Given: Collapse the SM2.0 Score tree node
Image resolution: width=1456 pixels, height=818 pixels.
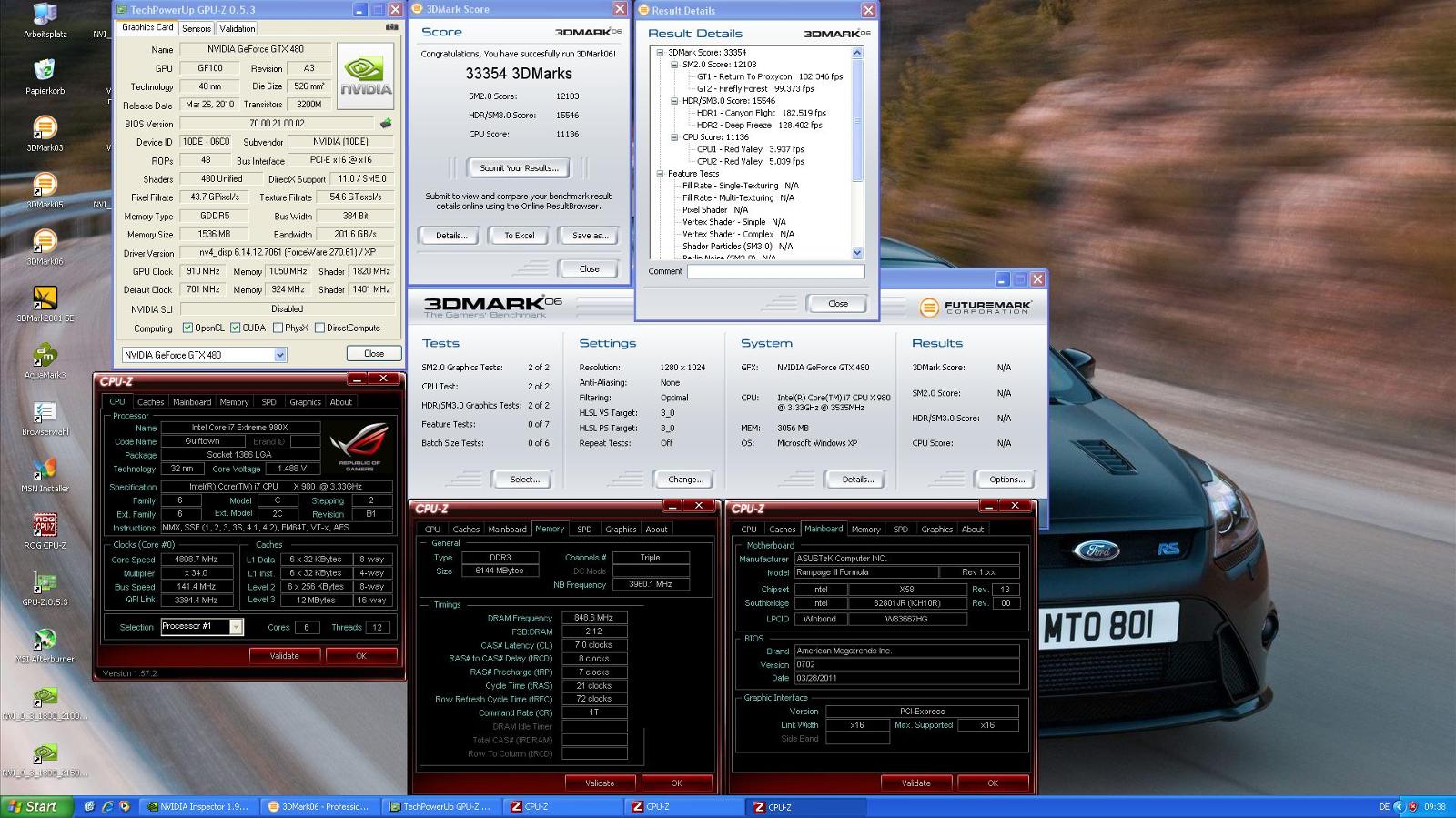Looking at the screenshot, I should pyautogui.click(x=674, y=65).
